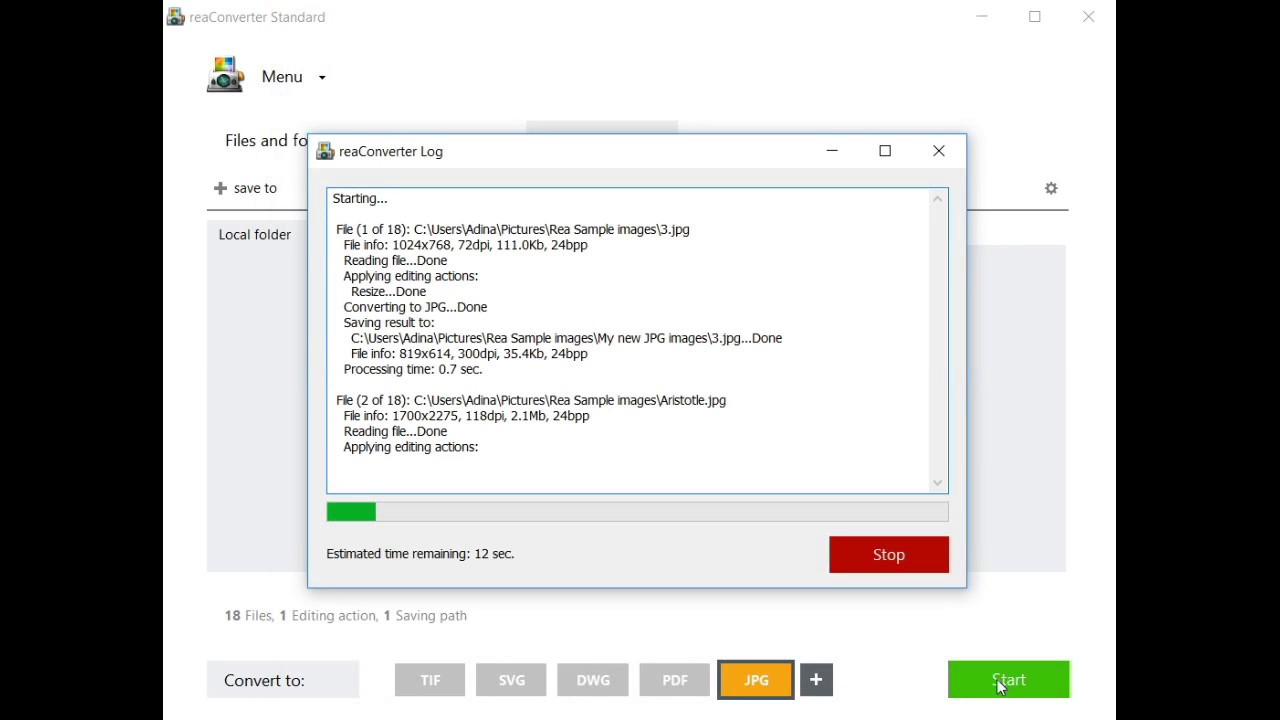Choose SVG output format

(511, 680)
